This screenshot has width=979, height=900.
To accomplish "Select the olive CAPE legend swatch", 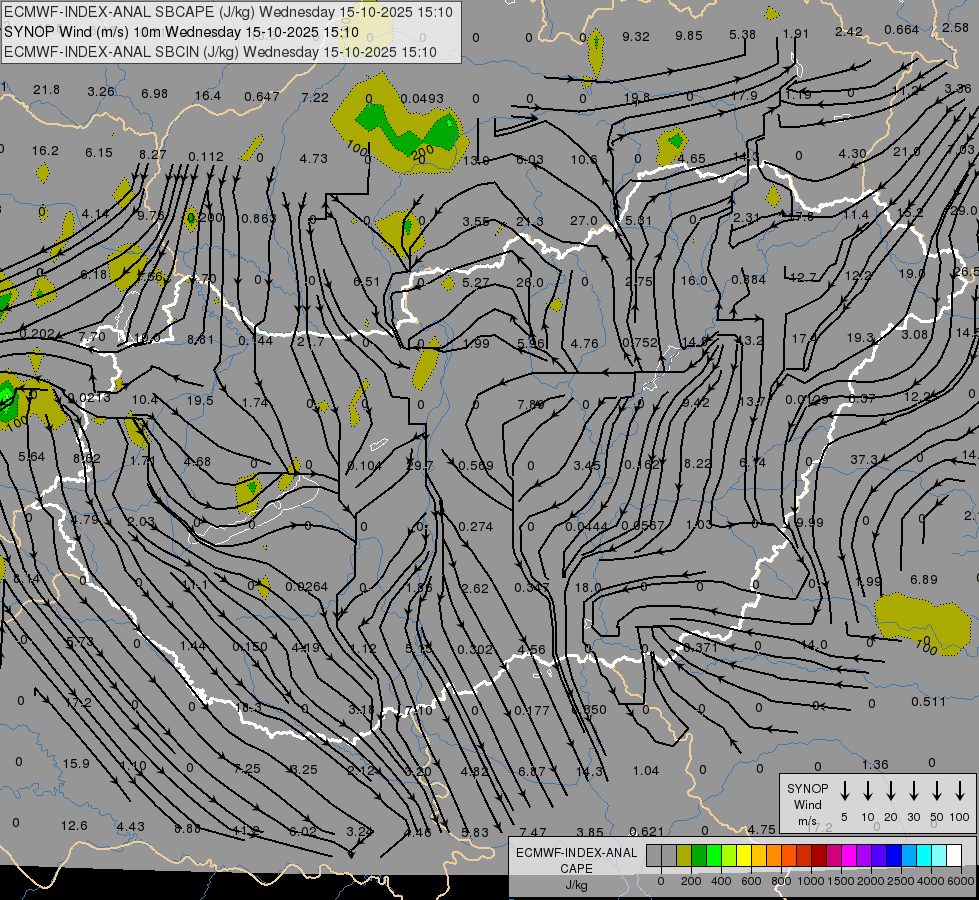I will point(684,856).
